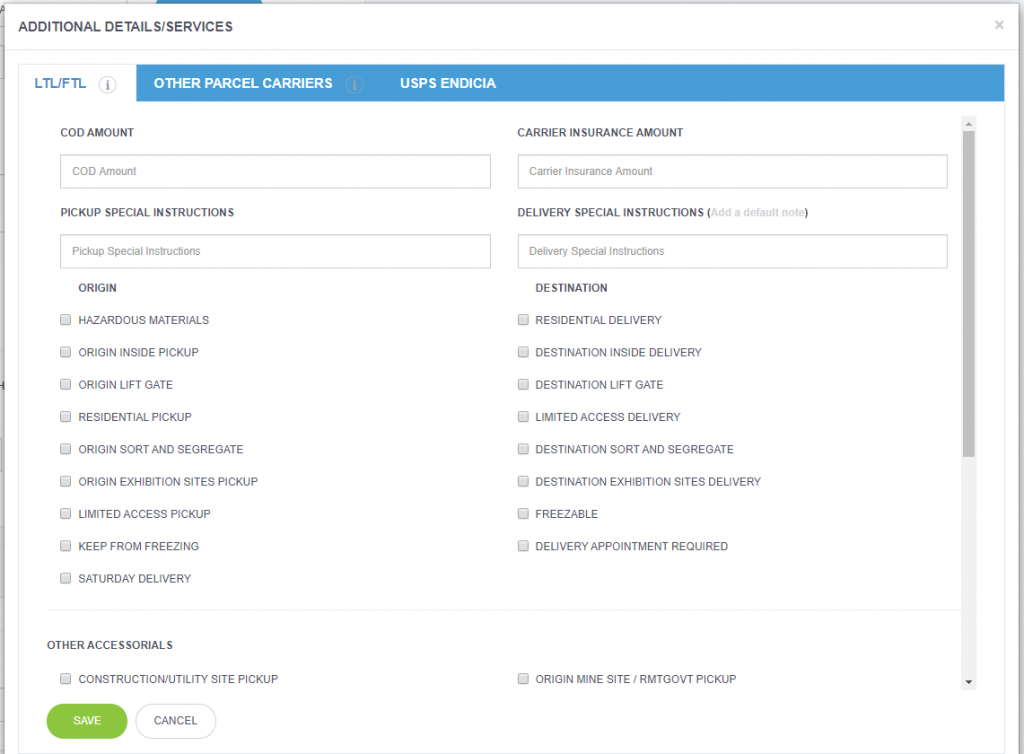Check Residential Delivery at destination
Screen dimensions: 1024x754
tap(523, 319)
